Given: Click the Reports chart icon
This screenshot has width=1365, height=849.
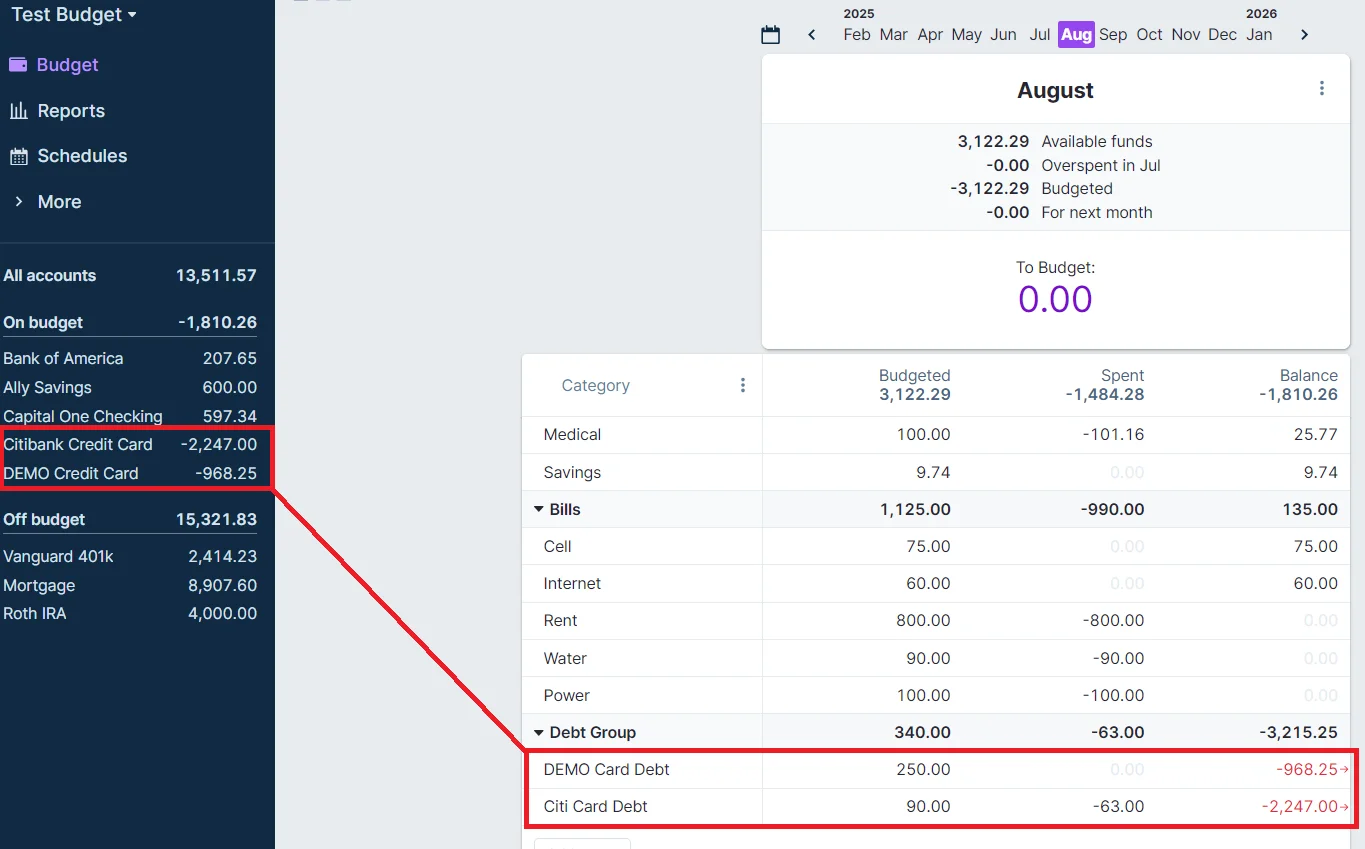Looking at the screenshot, I should tap(18, 111).
